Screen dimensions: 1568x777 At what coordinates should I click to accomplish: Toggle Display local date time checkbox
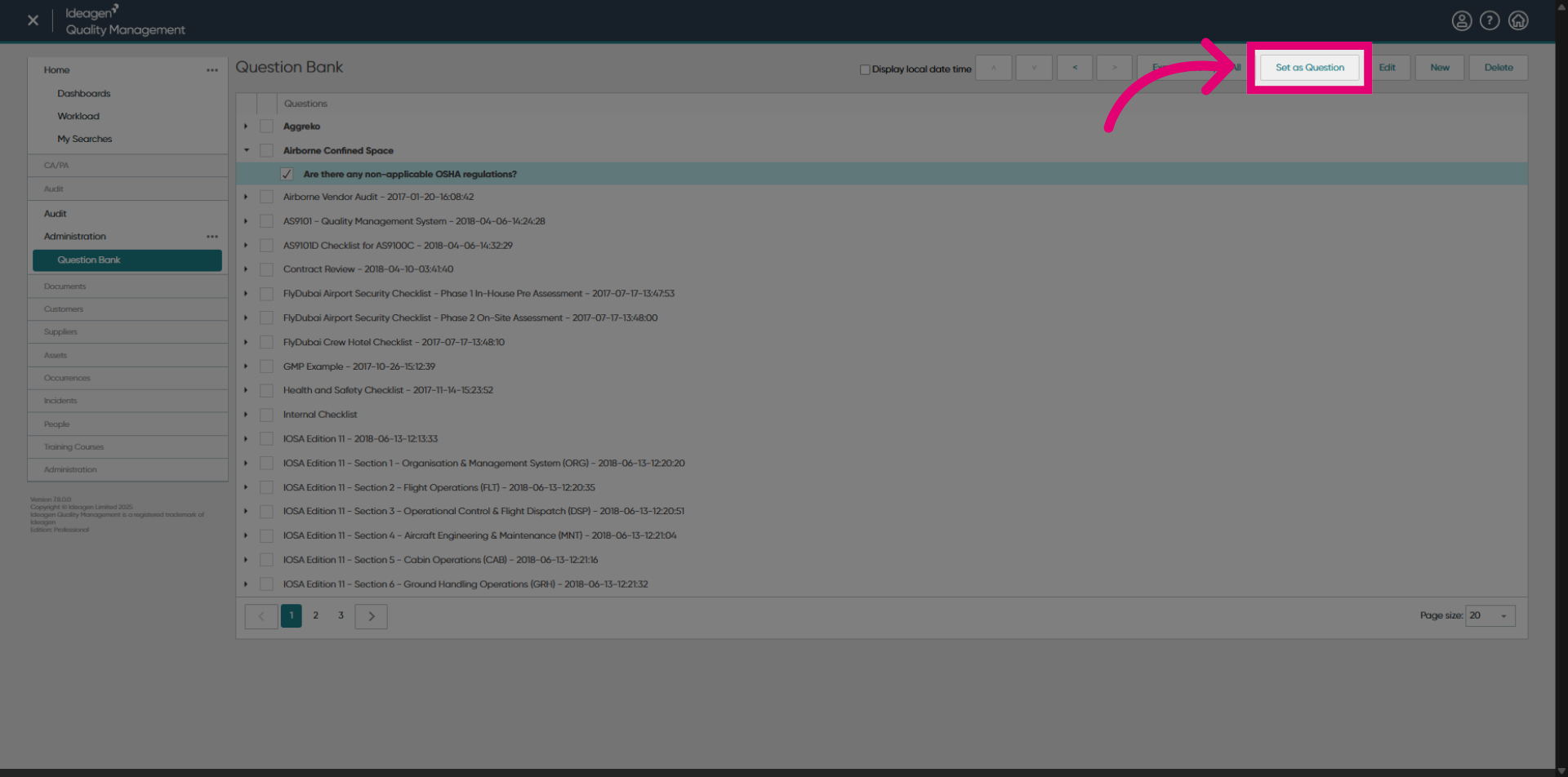tap(865, 69)
